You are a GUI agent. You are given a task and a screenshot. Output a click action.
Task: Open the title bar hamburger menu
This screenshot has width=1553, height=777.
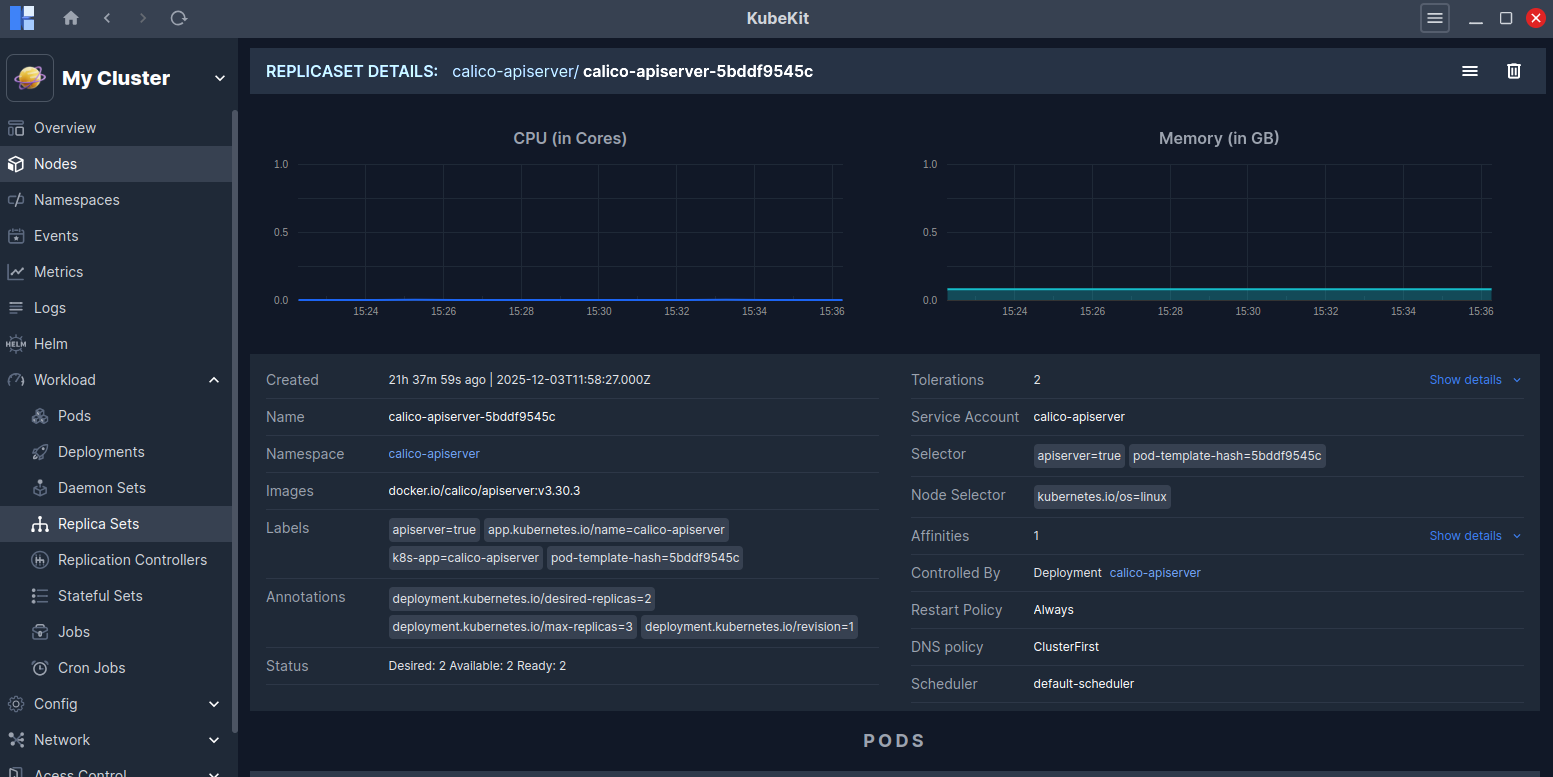(1434, 18)
